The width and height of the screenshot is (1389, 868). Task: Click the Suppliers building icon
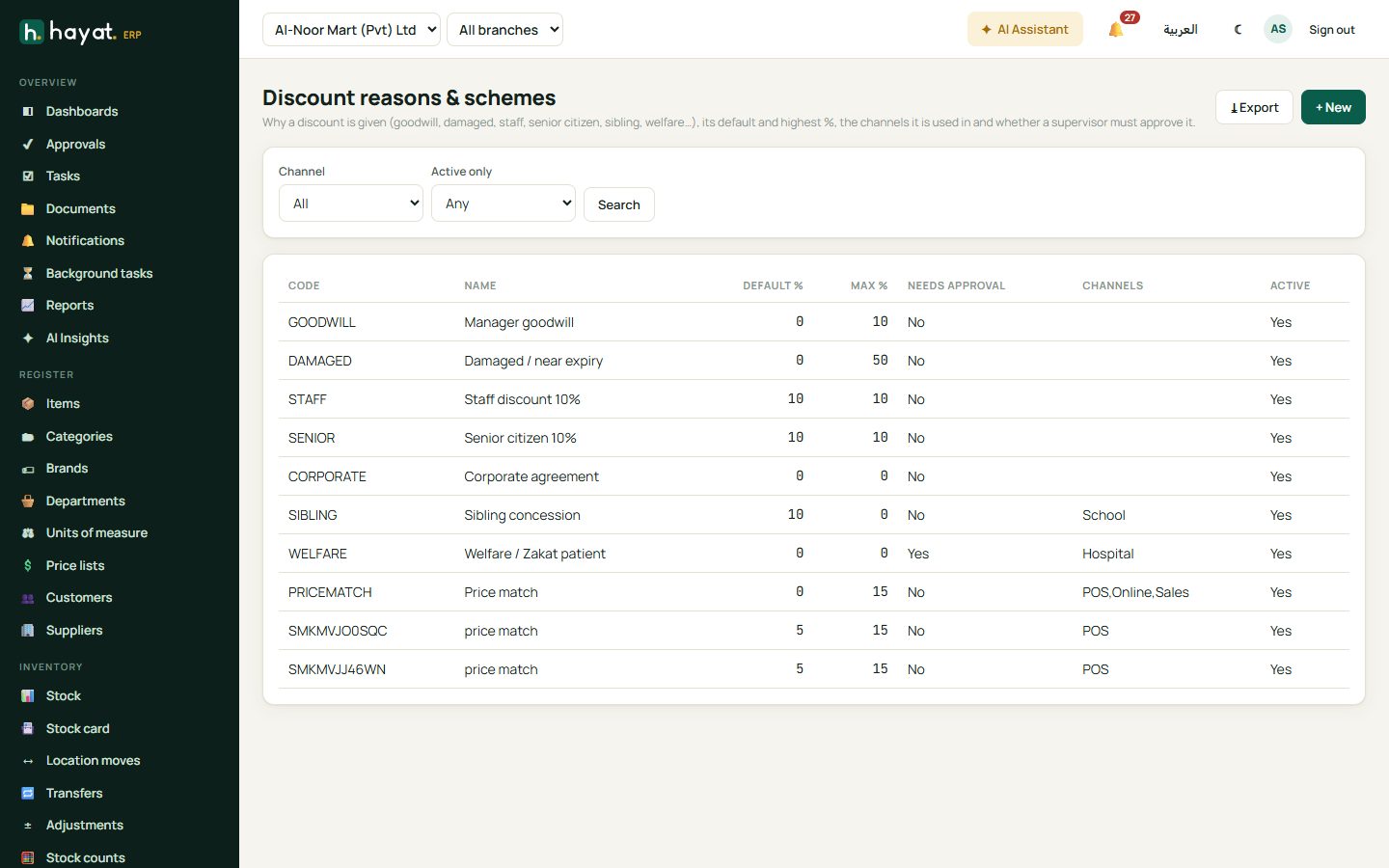click(28, 631)
